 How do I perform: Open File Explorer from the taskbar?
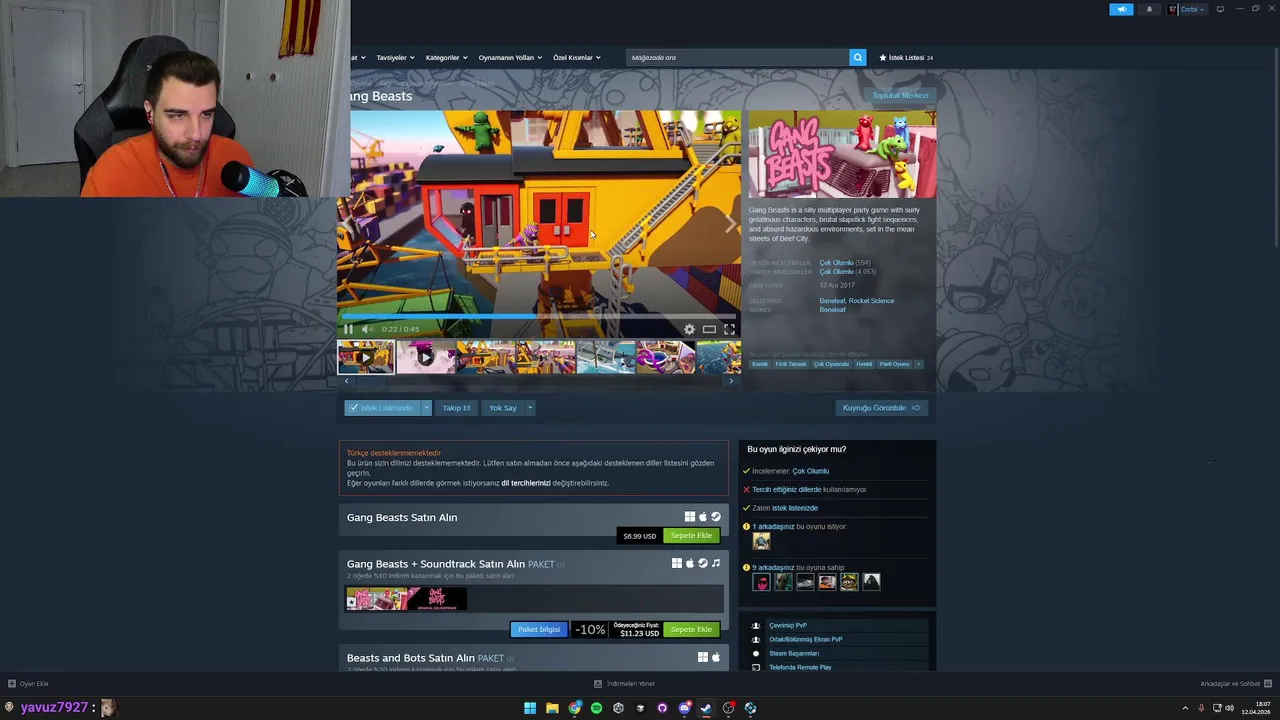pos(552,708)
